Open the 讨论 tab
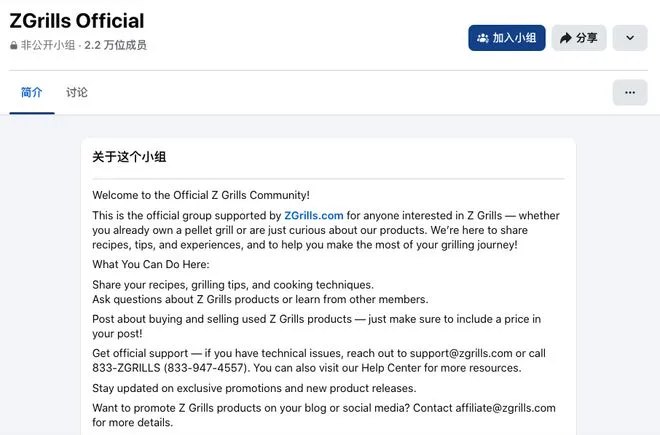The width and height of the screenshot is (660, 435). (x=77, y=92)
